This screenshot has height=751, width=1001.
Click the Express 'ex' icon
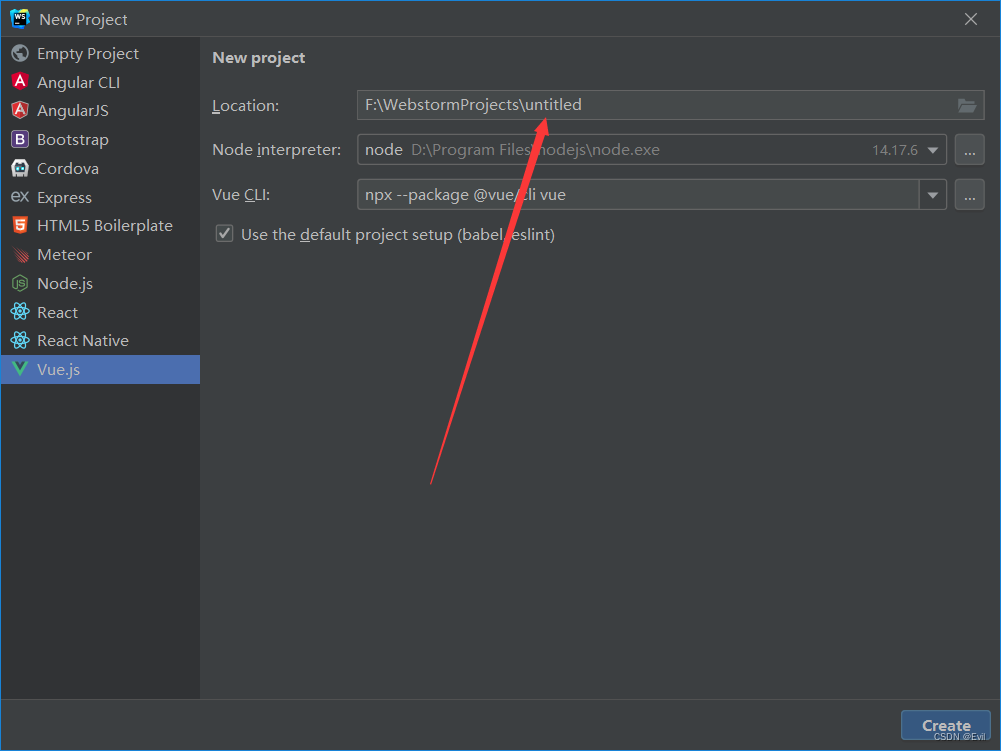19,197
